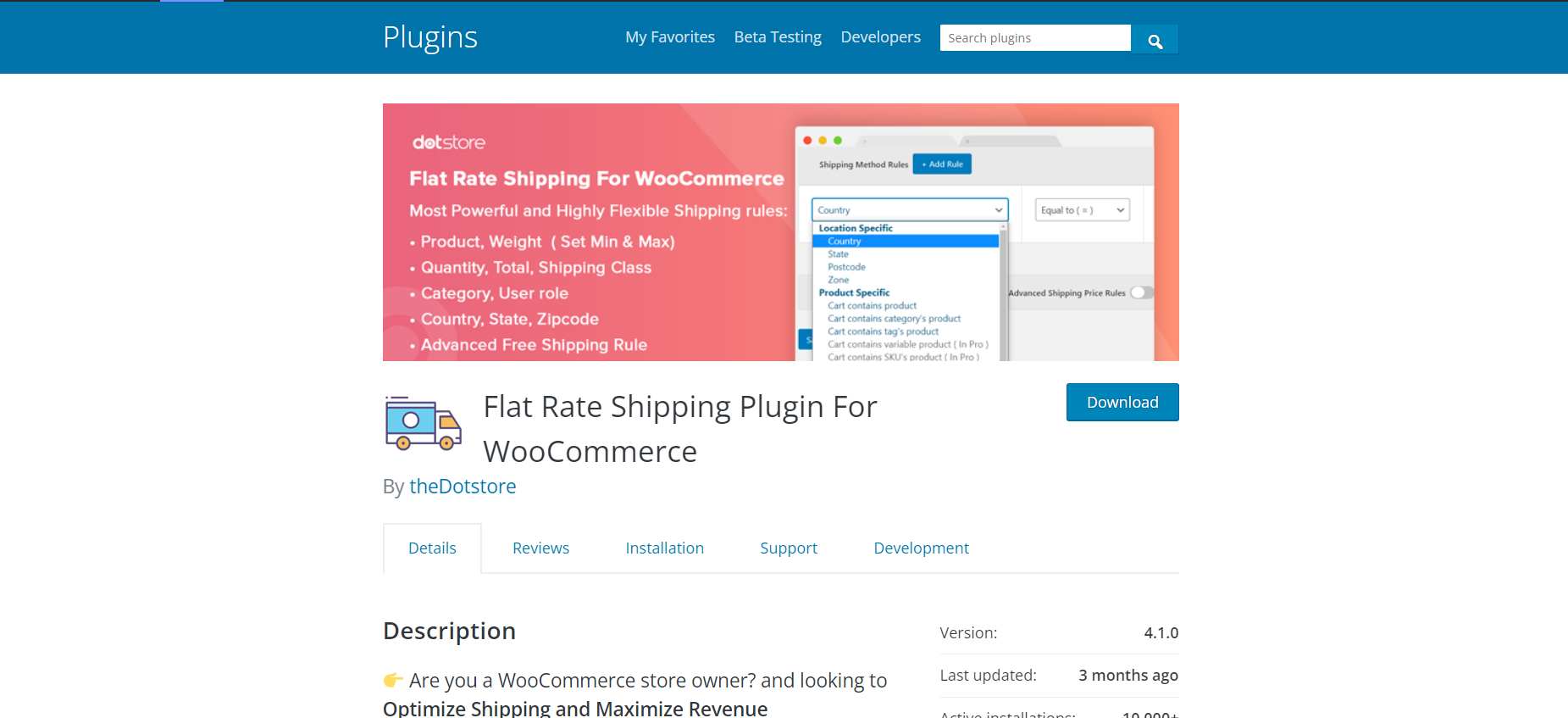1568x718 pixels.
Task: Open the Plugins home heading link
Action: tap(430, 37)
